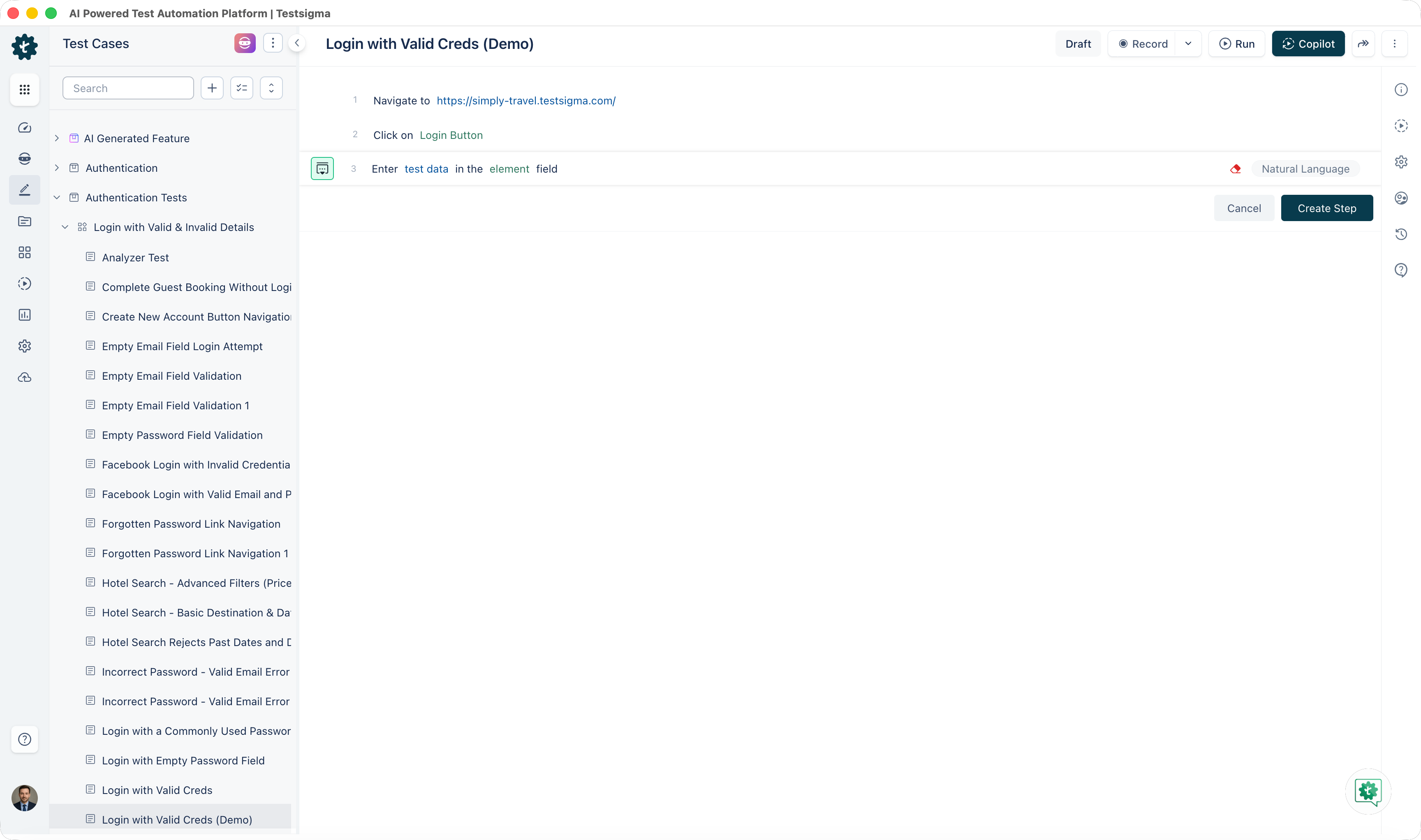Viewport: 1421px width, 840px height.
Task: Focus the test case Search field
Action: pyautogui.click(x=128, y=88)
